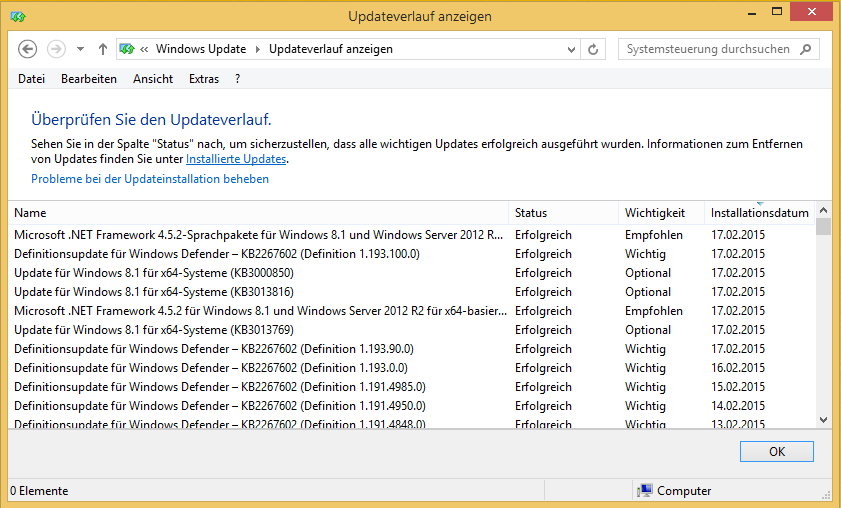The height and width of the screenshot is (508, 841).
Task: Click the scrollbar down arrow of the list
Action: [824, 420]
